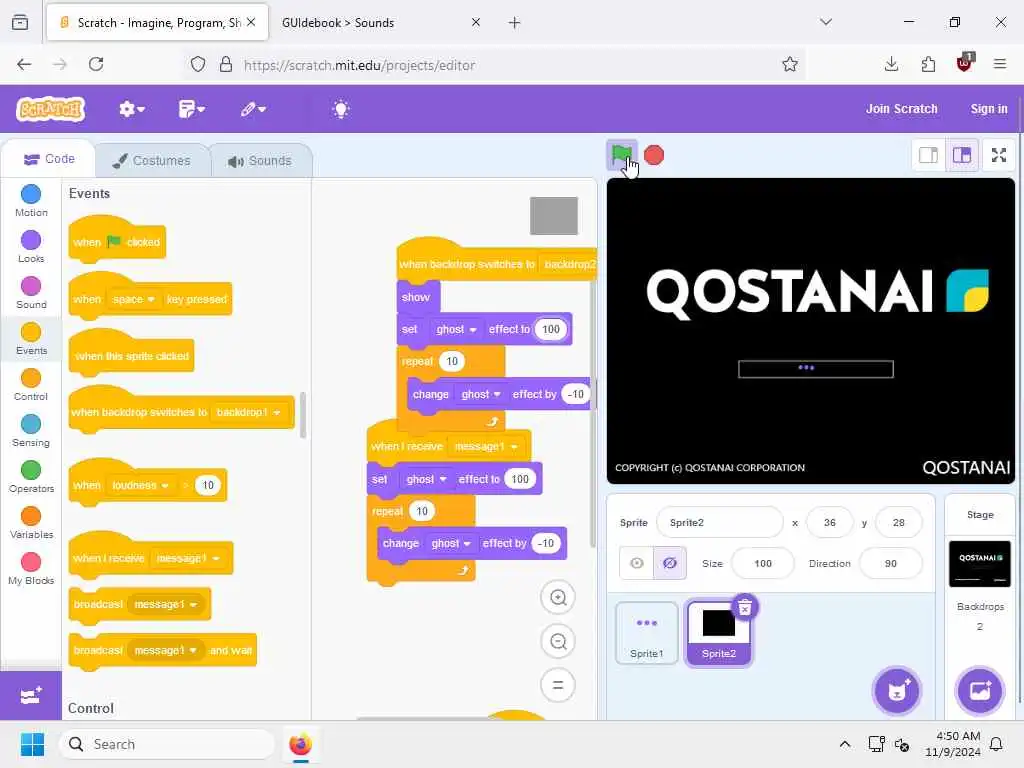
Task: Switch to the Costumes tab
Action: tap(152, 161)
